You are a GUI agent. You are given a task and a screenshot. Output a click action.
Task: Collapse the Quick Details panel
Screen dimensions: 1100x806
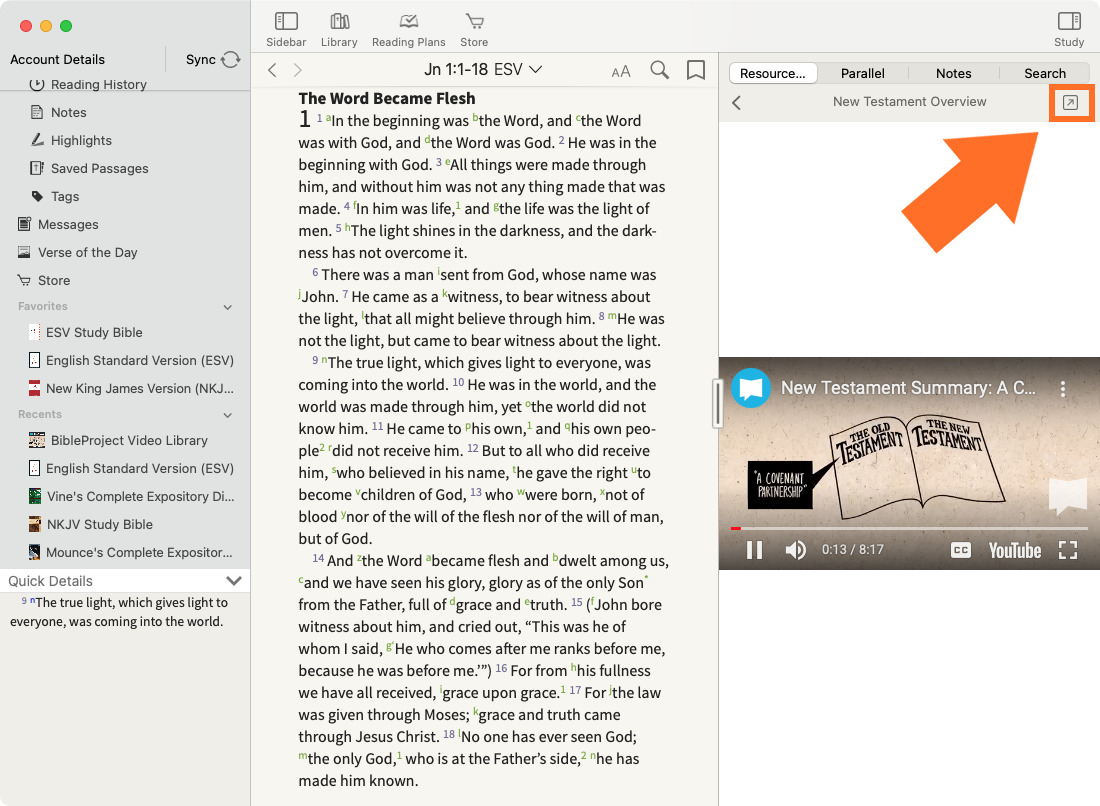click(x=234, y=581)
